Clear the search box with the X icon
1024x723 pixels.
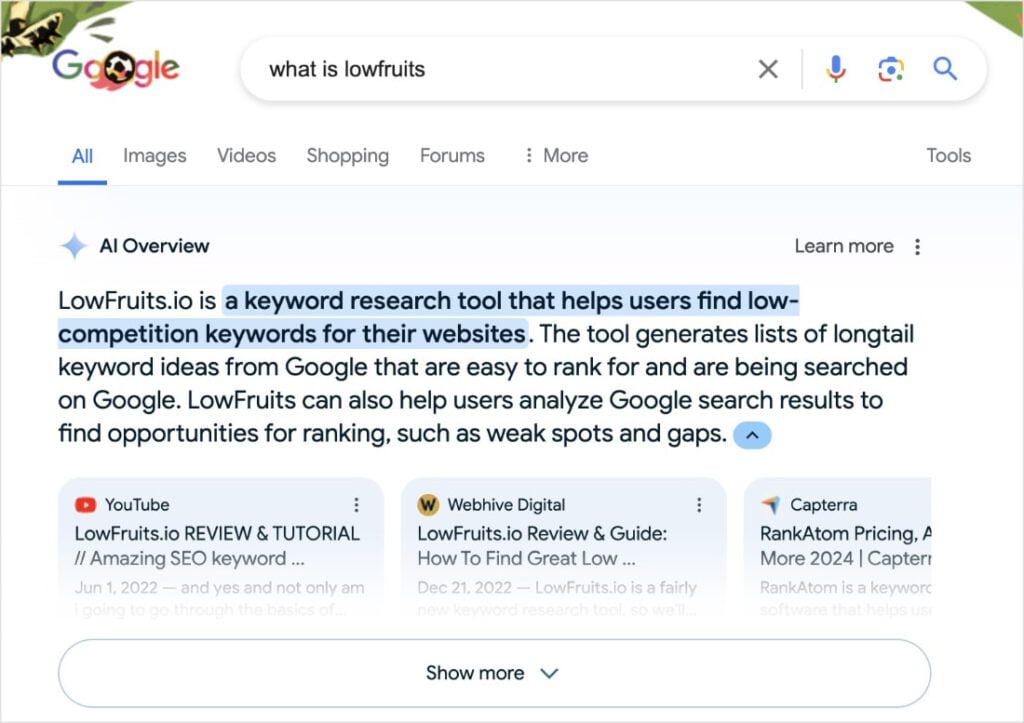[x=768, y=69]
